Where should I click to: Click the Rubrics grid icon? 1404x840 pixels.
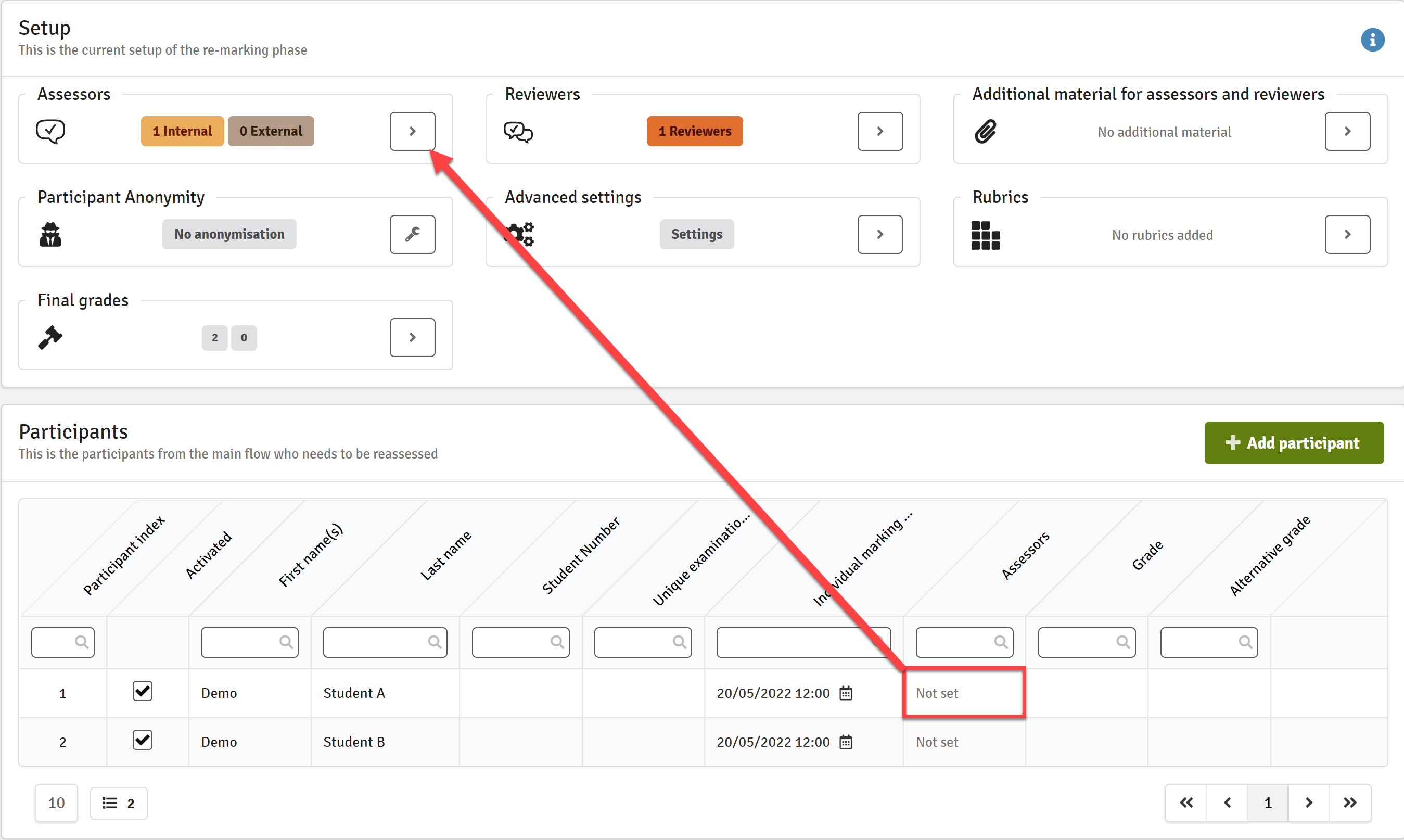(x=985, y=235)
